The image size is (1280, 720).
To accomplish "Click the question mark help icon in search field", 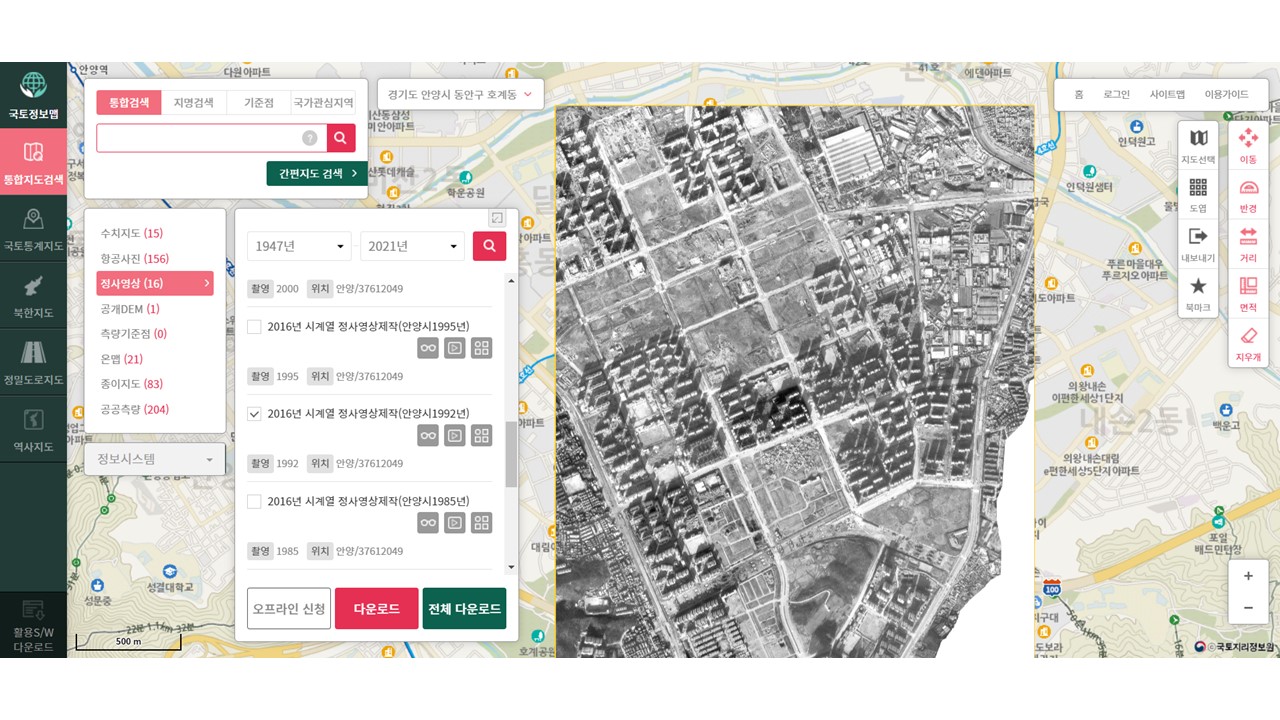I will click(310, 138).
